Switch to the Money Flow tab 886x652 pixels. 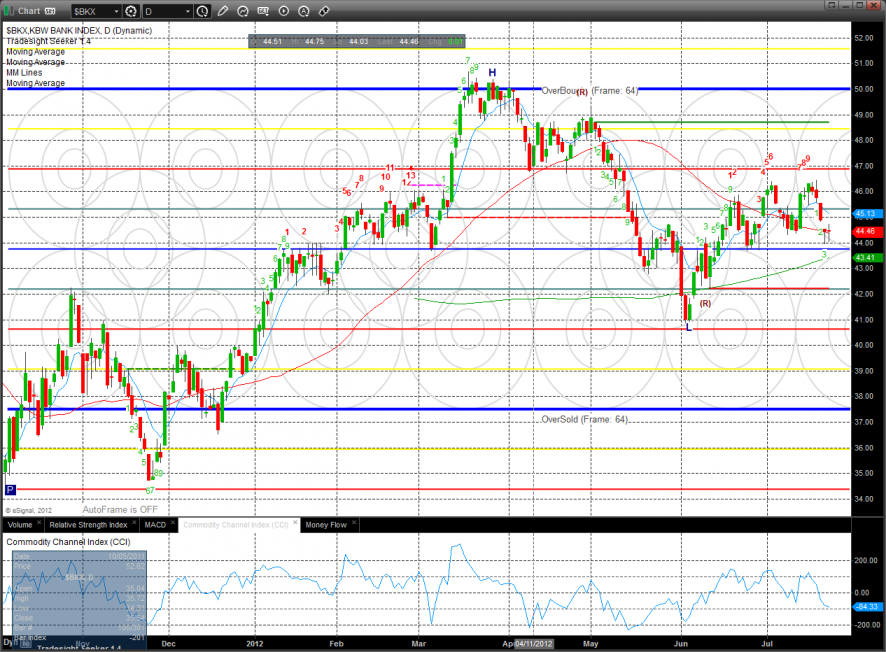[326, 525]
